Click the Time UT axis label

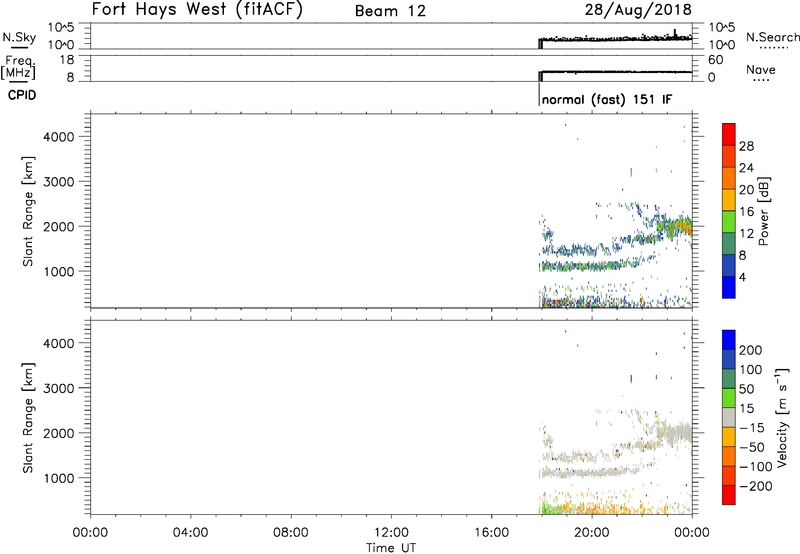391,546
